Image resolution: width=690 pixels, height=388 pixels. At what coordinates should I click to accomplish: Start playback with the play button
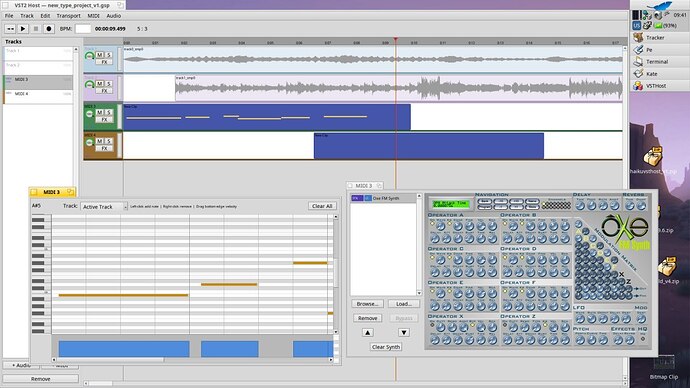23,29
